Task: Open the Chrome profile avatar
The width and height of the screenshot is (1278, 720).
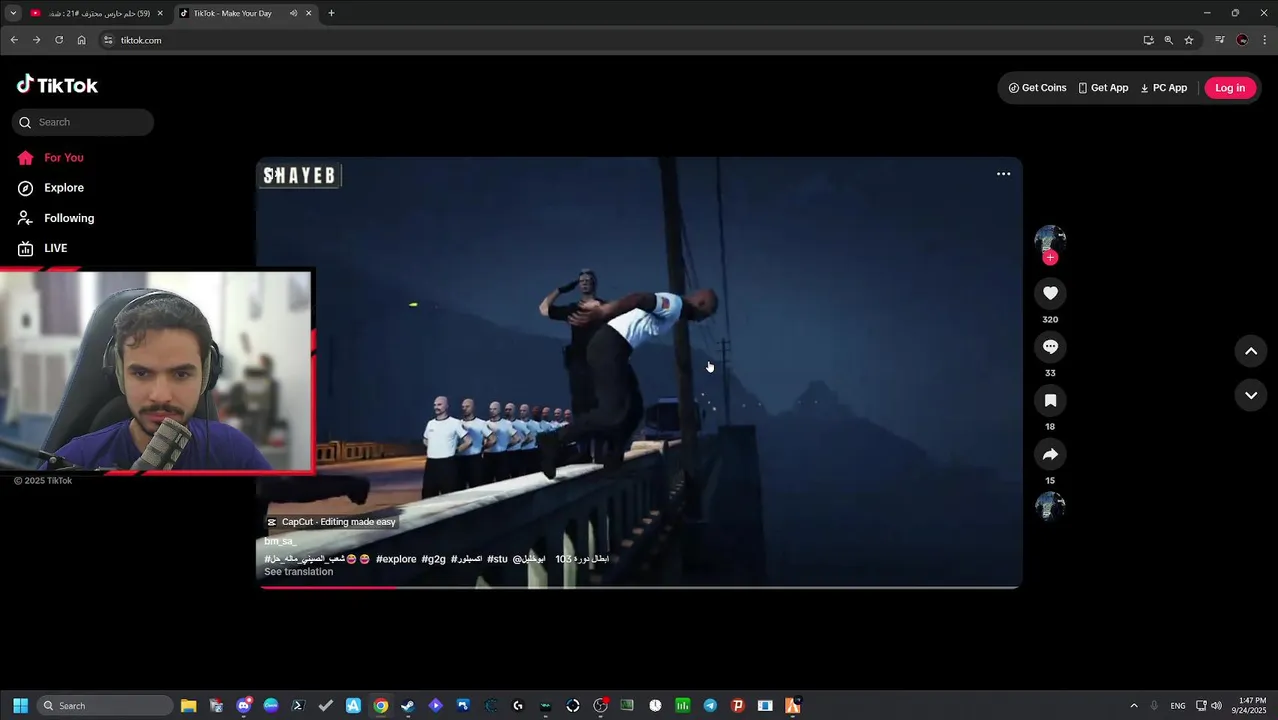Action: [x=1242, y=40]
